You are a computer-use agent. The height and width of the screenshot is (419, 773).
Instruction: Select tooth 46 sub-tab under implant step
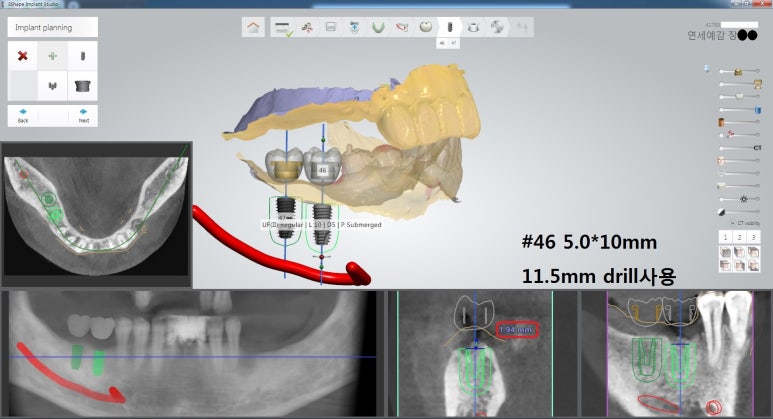click(443, 44)
